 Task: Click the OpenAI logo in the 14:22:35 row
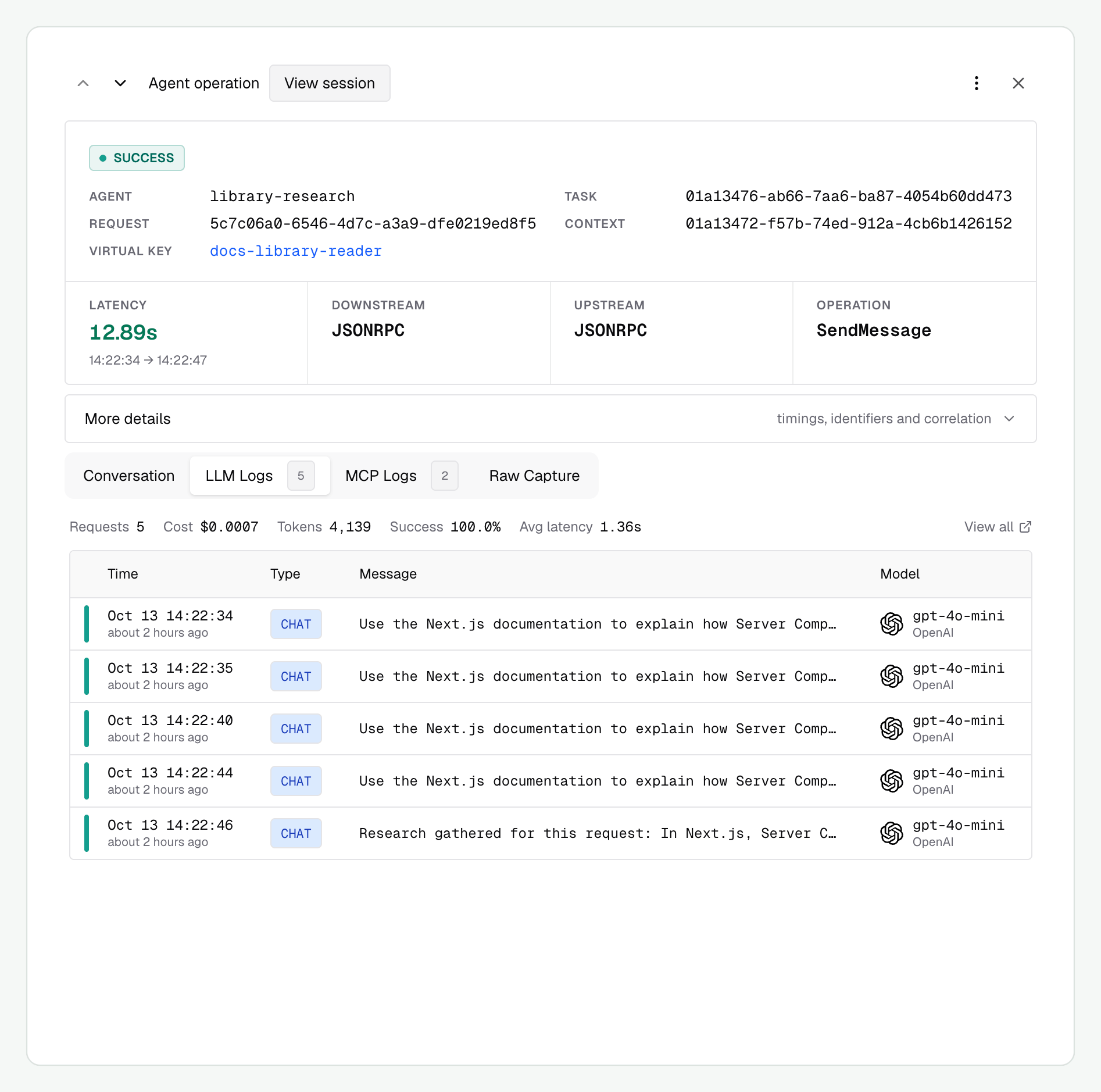pyautogui.click(x=891, y=676)
